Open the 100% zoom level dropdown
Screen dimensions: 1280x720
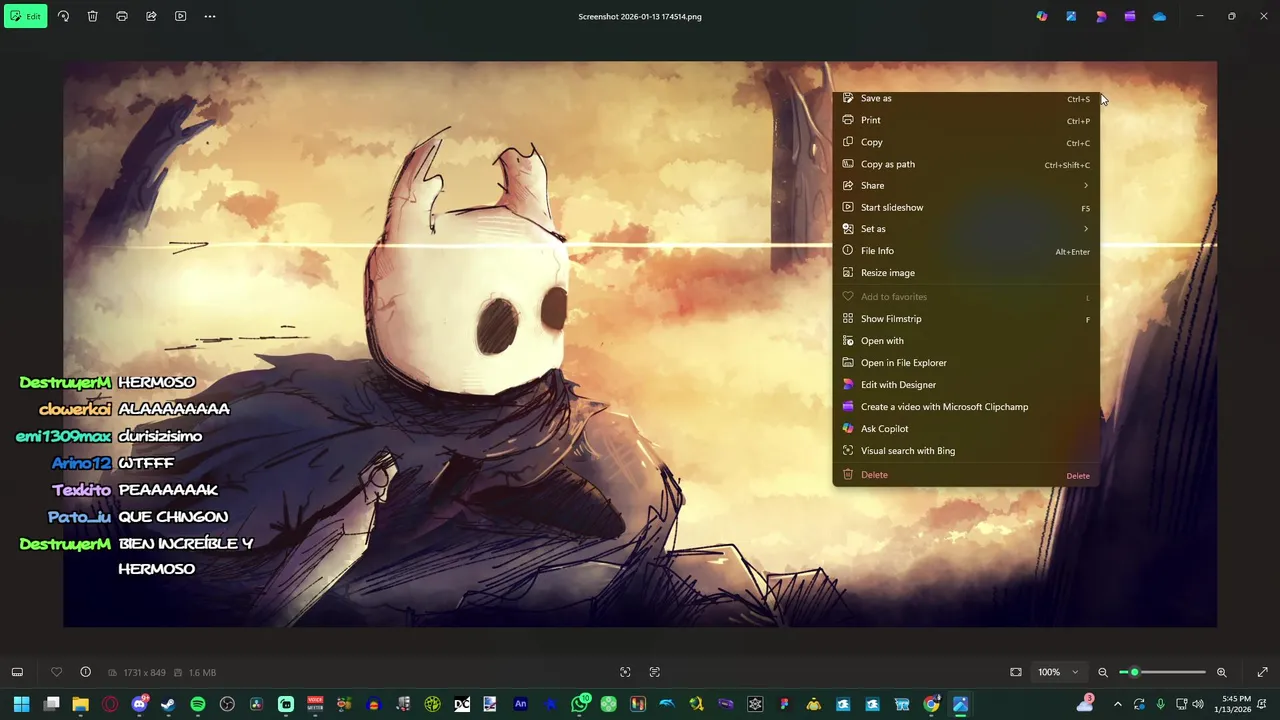tap(1057, 672)
